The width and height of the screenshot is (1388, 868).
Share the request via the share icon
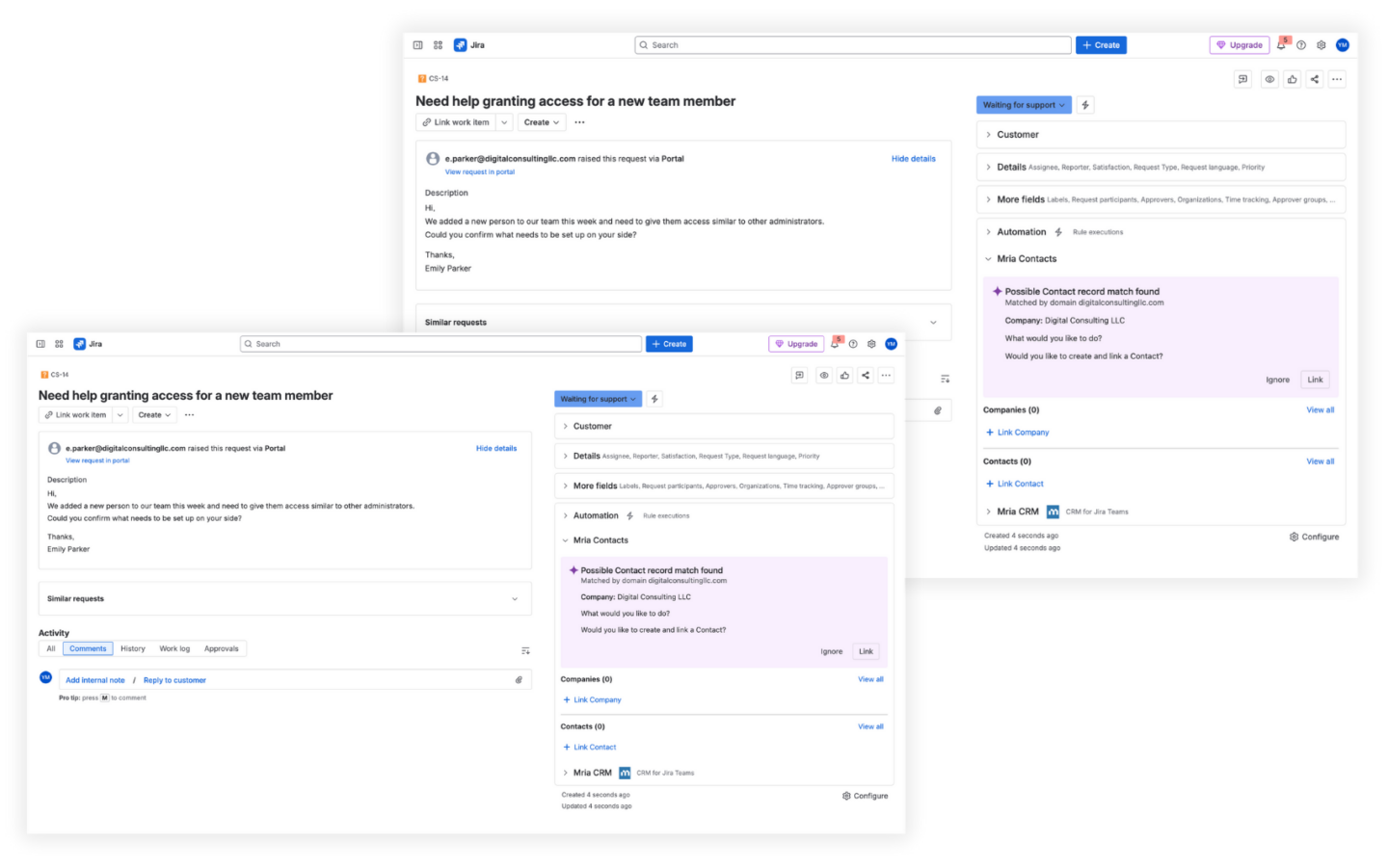(x=866, y=375)
